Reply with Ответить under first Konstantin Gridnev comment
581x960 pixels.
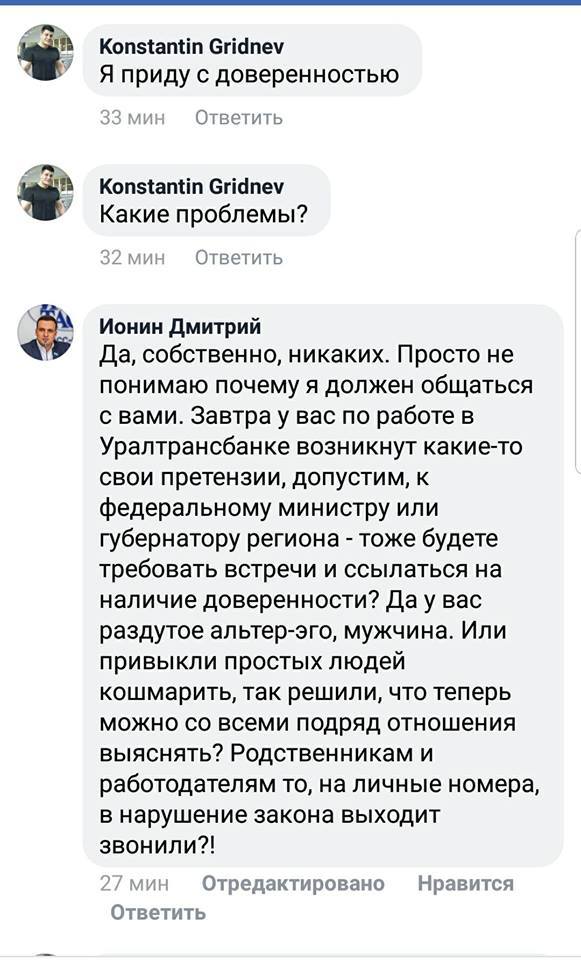(240, 117)
